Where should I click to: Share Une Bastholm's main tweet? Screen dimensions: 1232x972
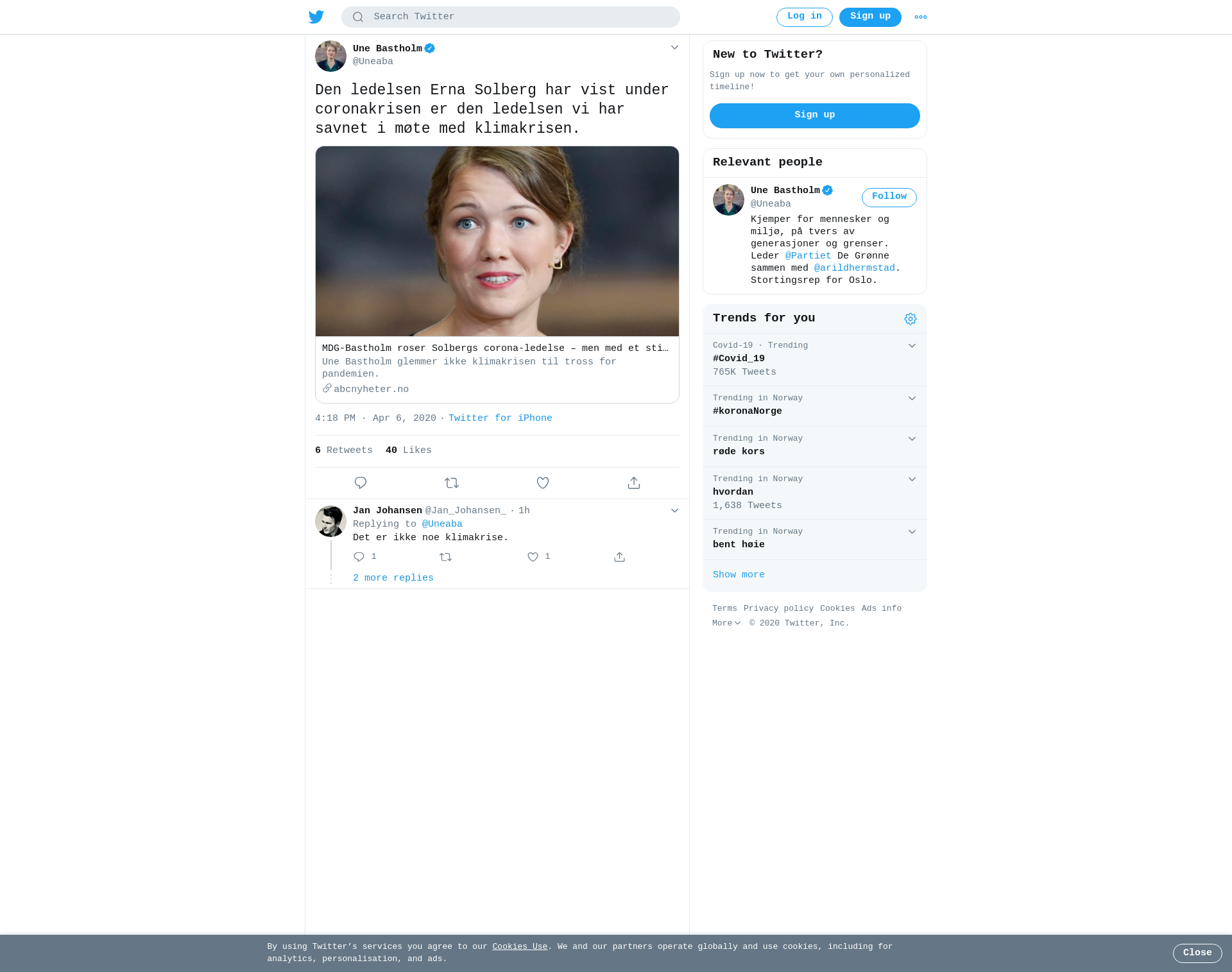[634, 482]
